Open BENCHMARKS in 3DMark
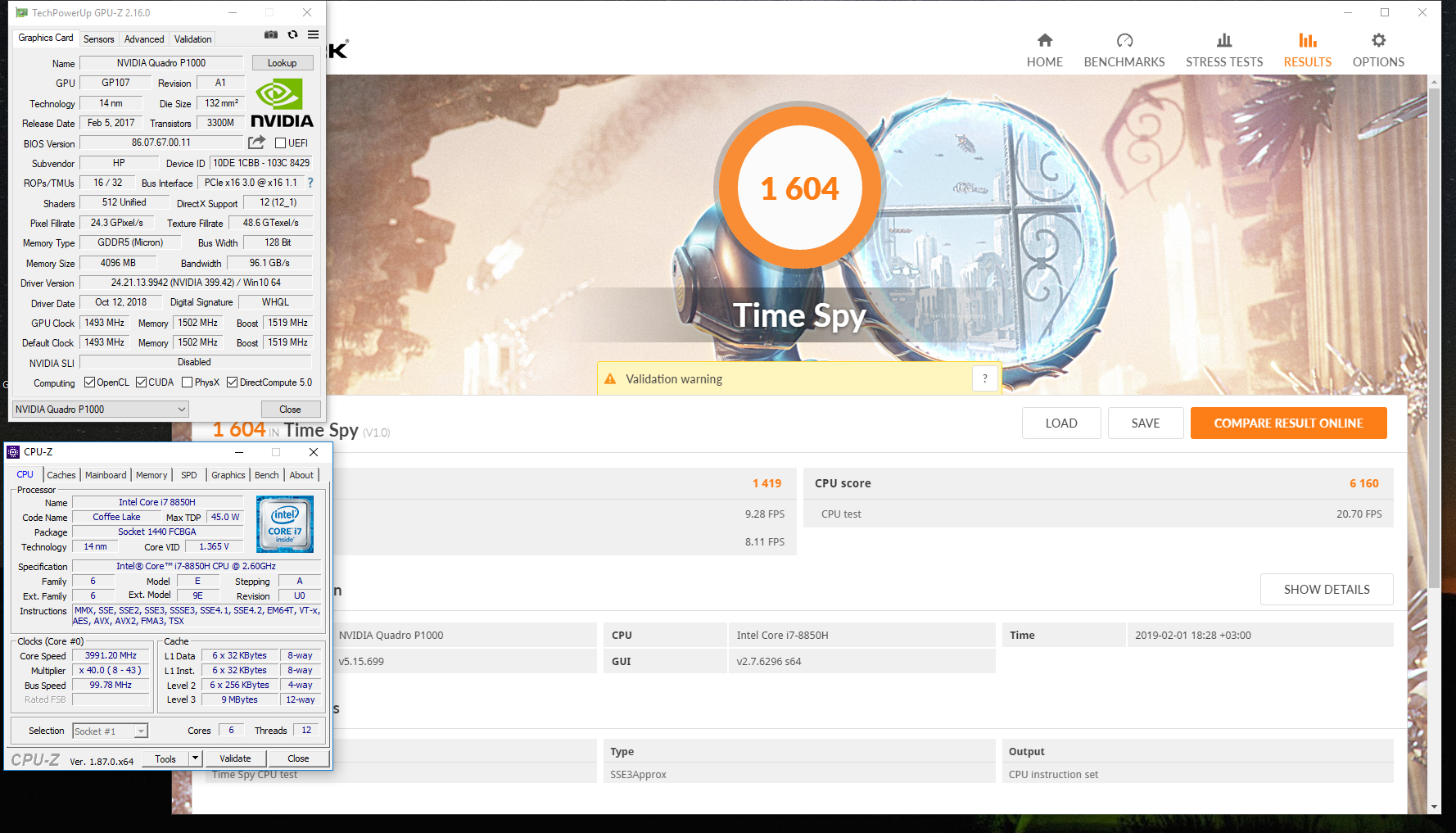 1124,51
